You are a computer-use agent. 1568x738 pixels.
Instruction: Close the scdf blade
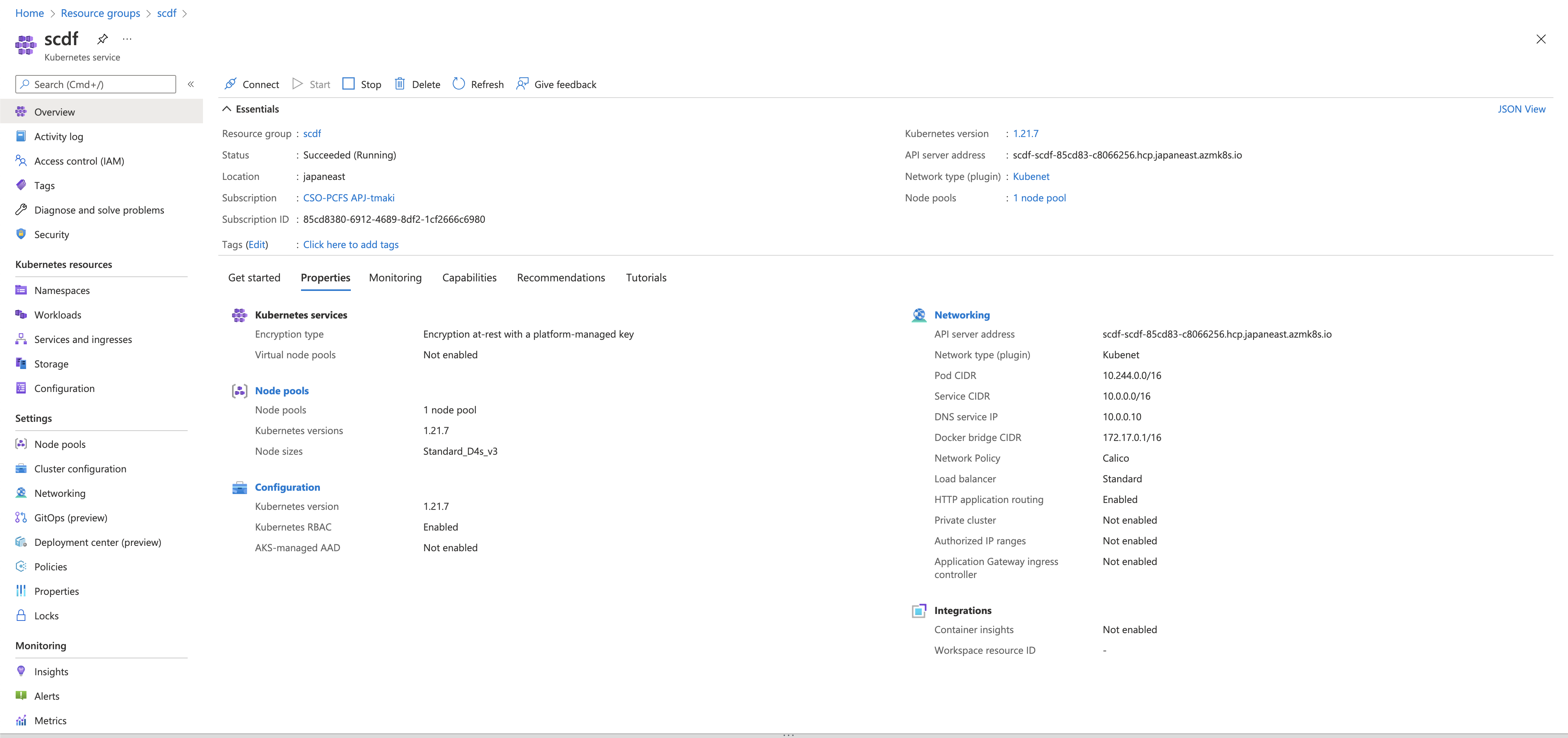point(1540,39)
